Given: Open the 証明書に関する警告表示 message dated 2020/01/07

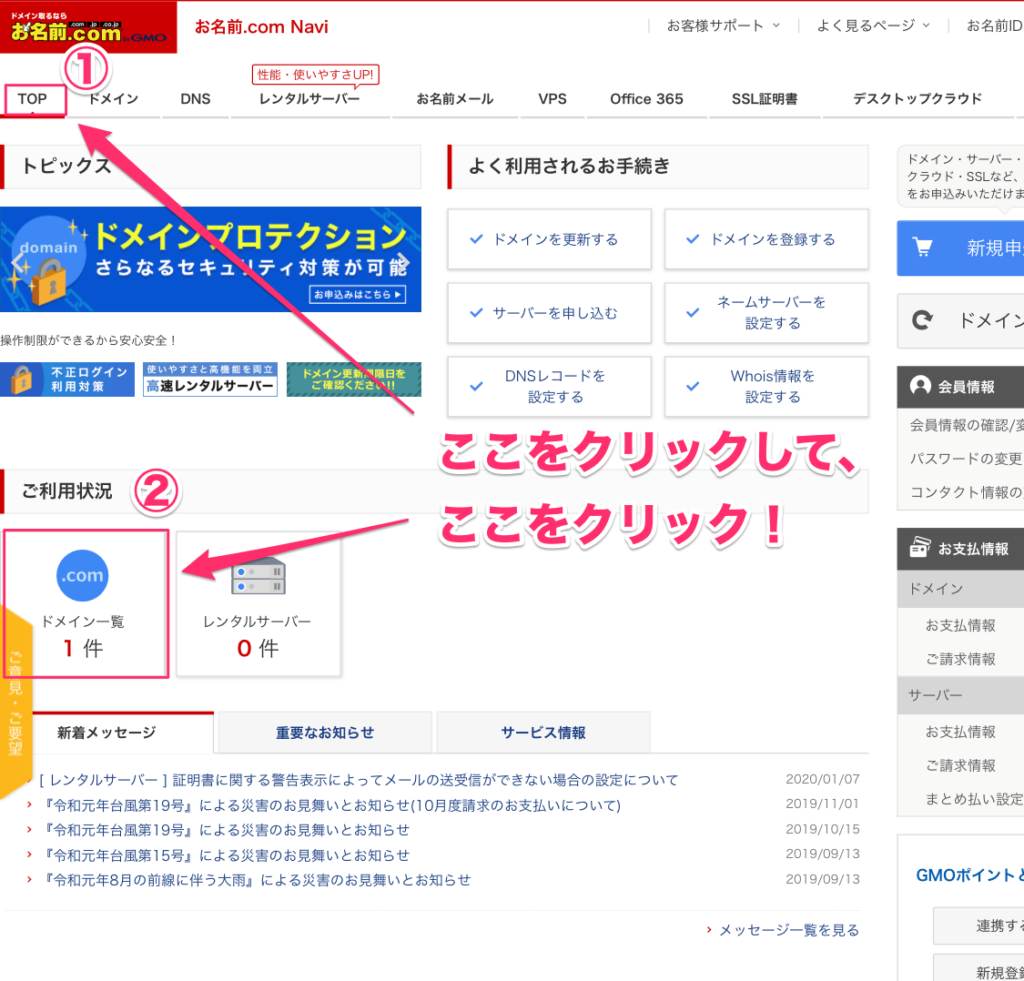Looking at the screenshot, I should pos(359,780).
